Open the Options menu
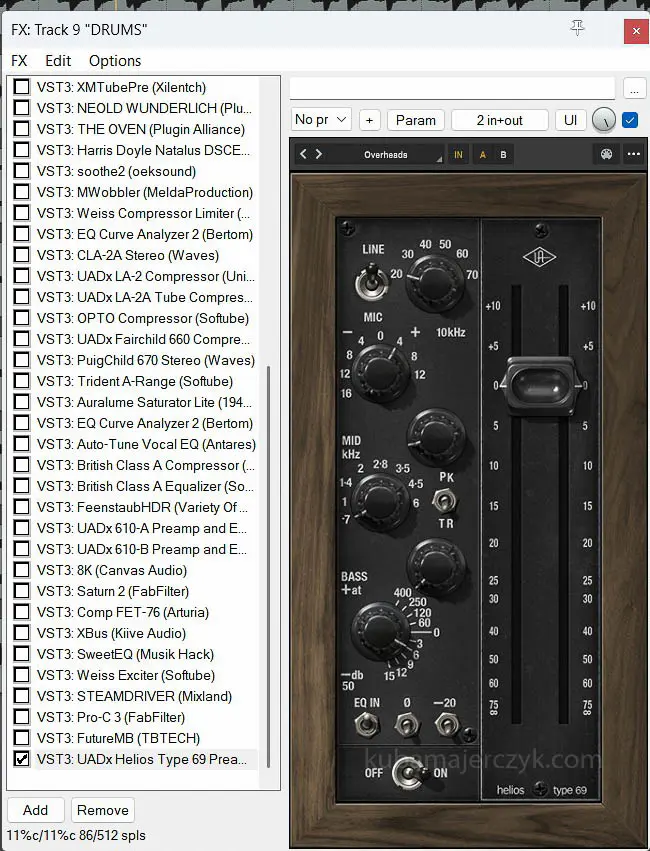 (x=115, y=61)
